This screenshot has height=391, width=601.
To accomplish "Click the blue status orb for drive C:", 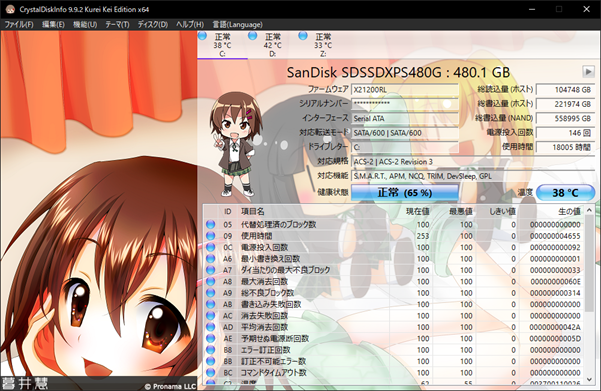I will click(x=202, y=36).
